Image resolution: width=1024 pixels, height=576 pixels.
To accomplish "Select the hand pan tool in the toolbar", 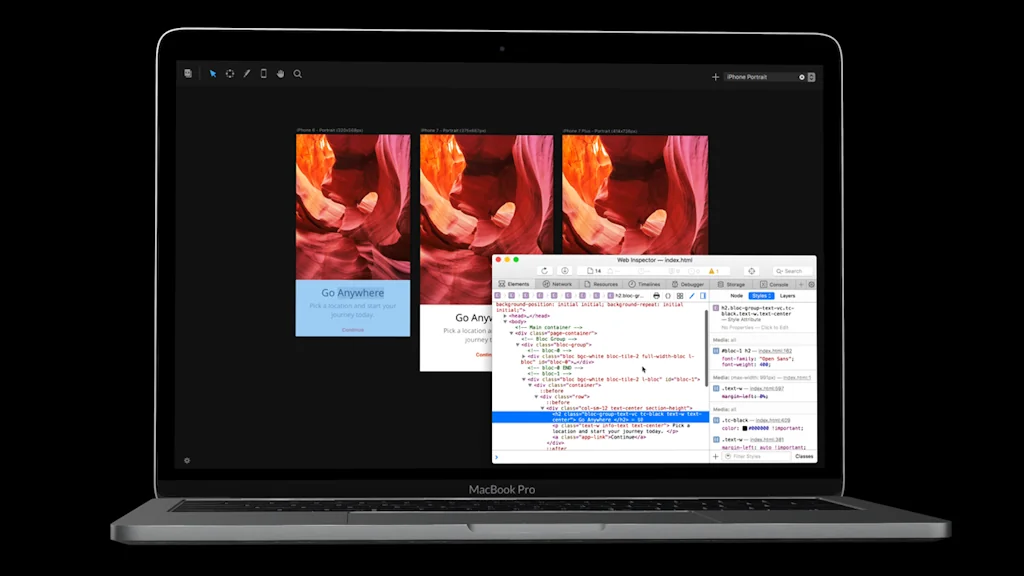I will (280, 73).
